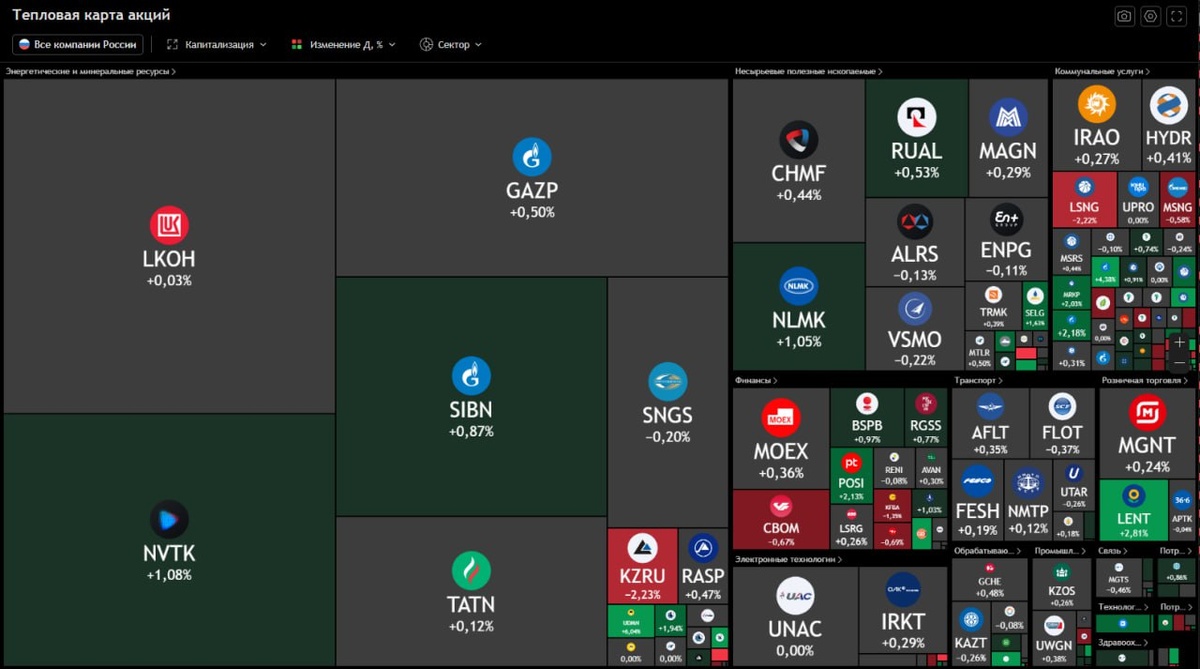1200x669 pixels.
Task: Open the MSNG tile
Action: [1177, 199]
